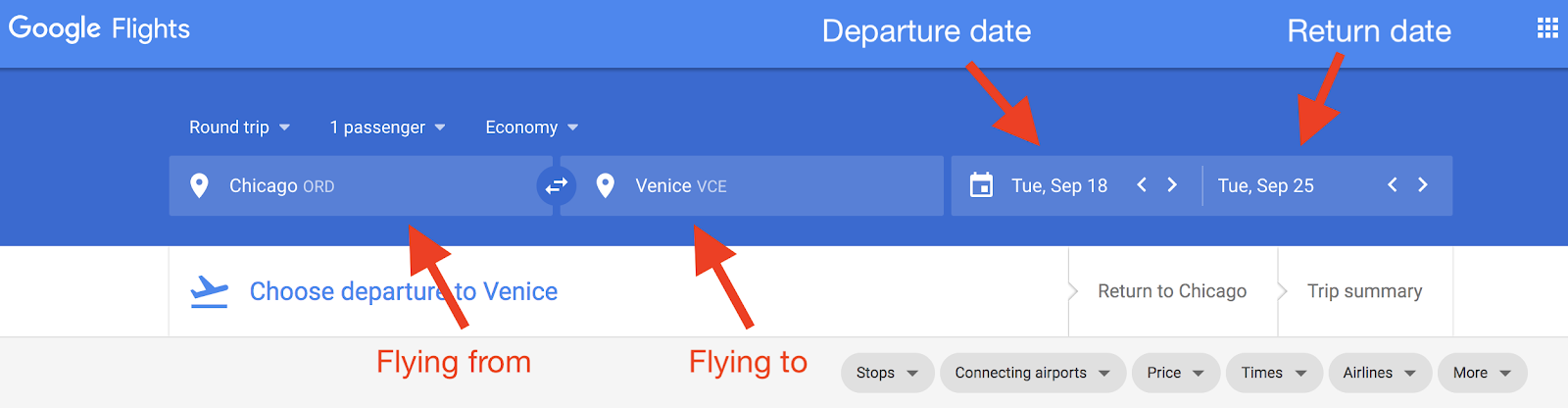Click the Chicago origin location pin icon
Image resolution: width=1568 pixels, height=408 pixels.
coord(199,185)
